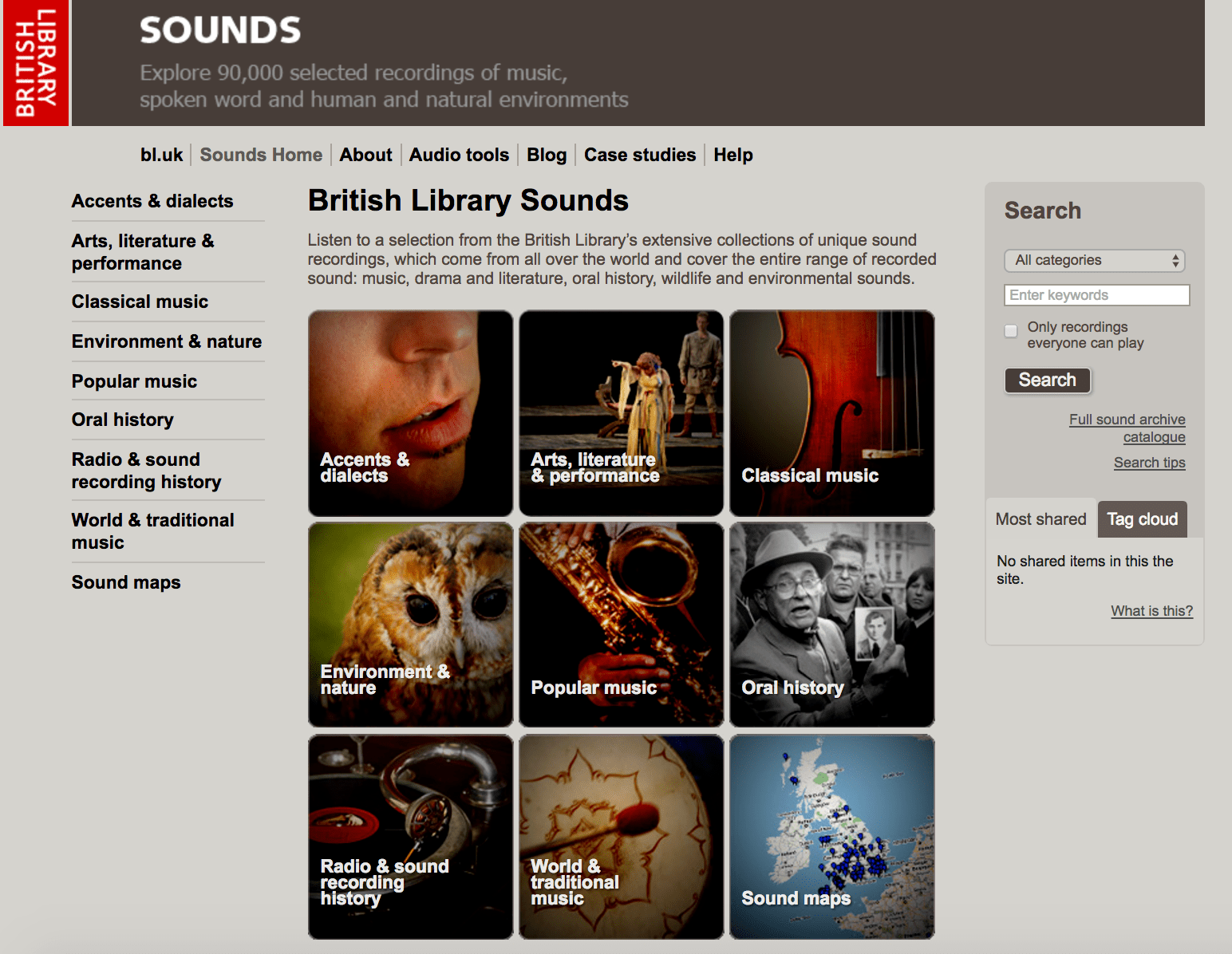Expand the All categories dropdown
Viewport: 1232px width, 954px height.
pos(1094,261)
